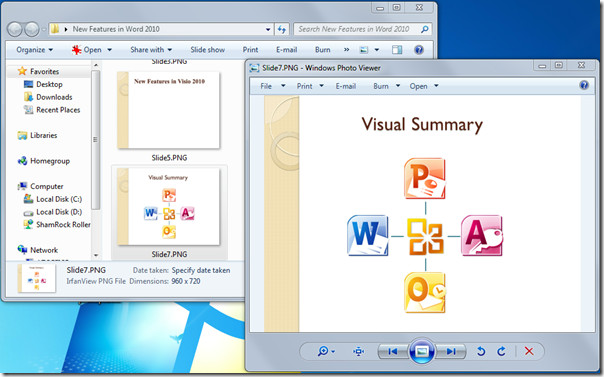The height and width of the screenshot is (377, 604).
Task: Select Computer in navigation pane
Action: click(46, 186)
